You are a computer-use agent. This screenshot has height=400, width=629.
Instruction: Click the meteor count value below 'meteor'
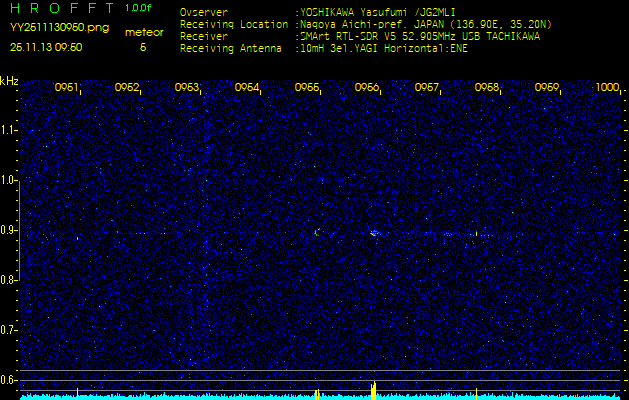click(x=143, y=47)
